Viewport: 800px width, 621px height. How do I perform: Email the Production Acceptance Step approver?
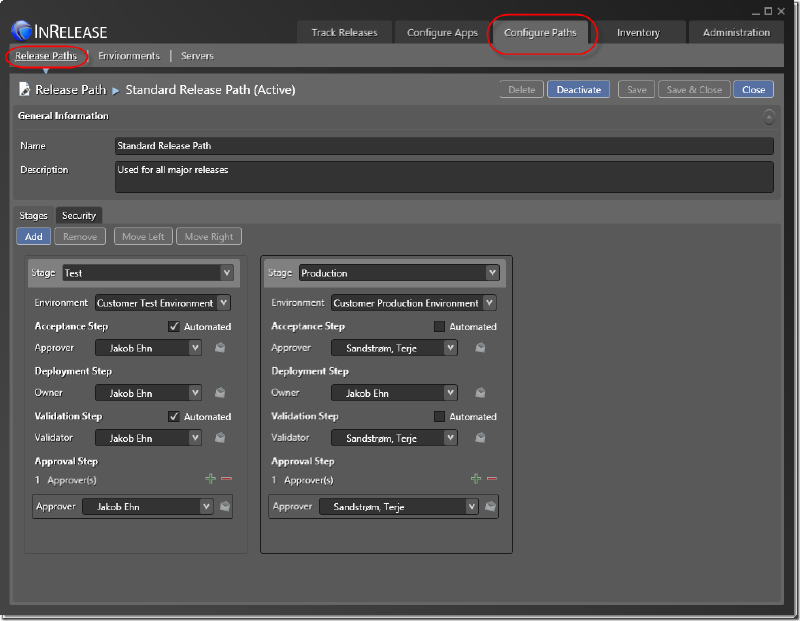click(480, 347)
